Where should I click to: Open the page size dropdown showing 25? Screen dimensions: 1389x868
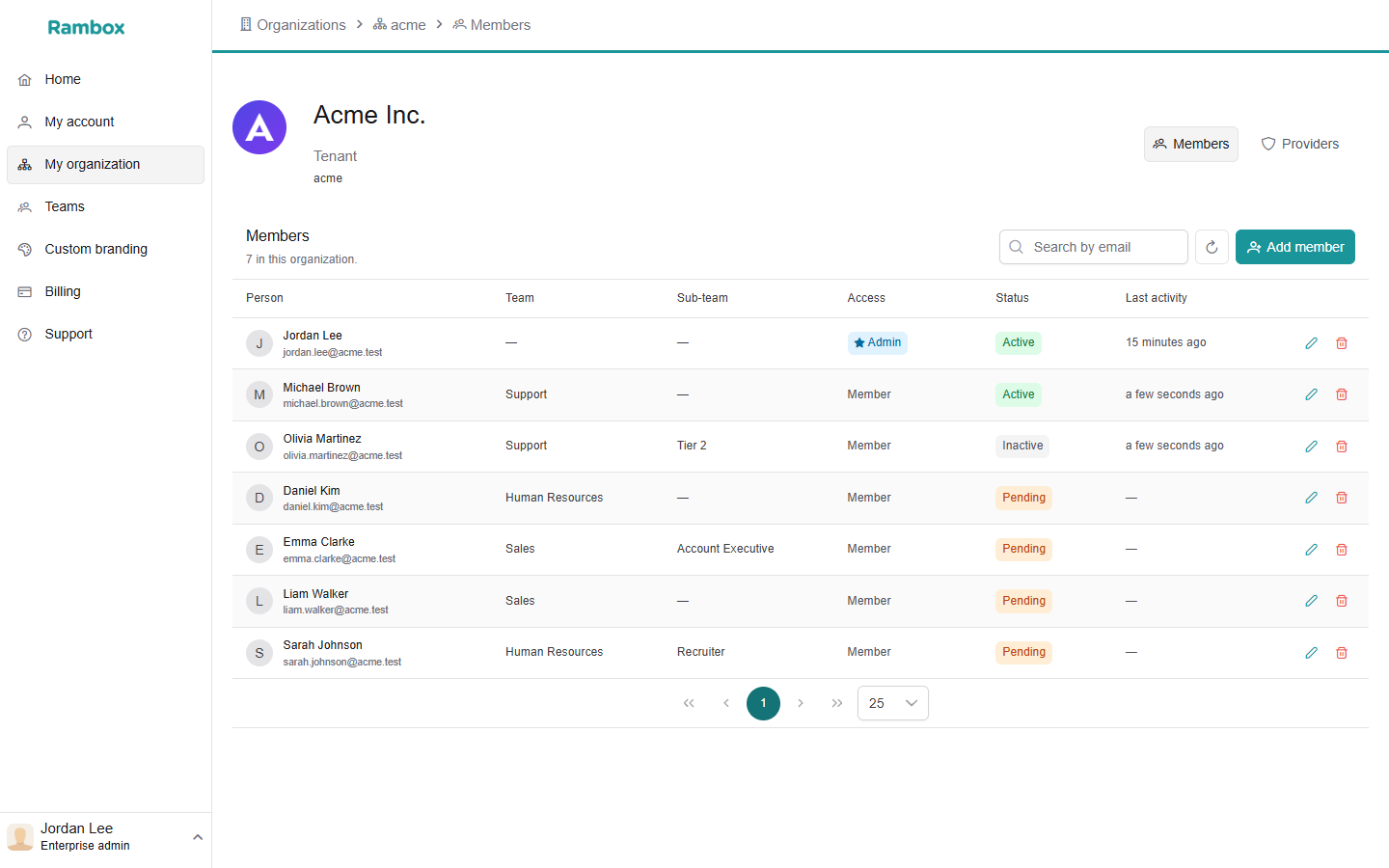pyautogui.click(x=892, y=703)
